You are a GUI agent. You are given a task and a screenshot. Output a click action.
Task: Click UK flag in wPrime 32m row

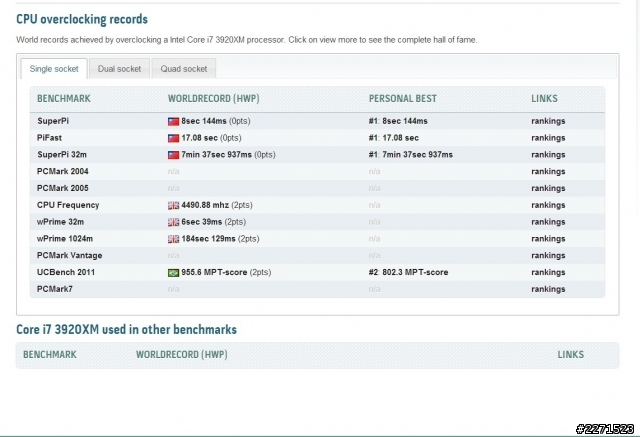(x=173, y=222)
